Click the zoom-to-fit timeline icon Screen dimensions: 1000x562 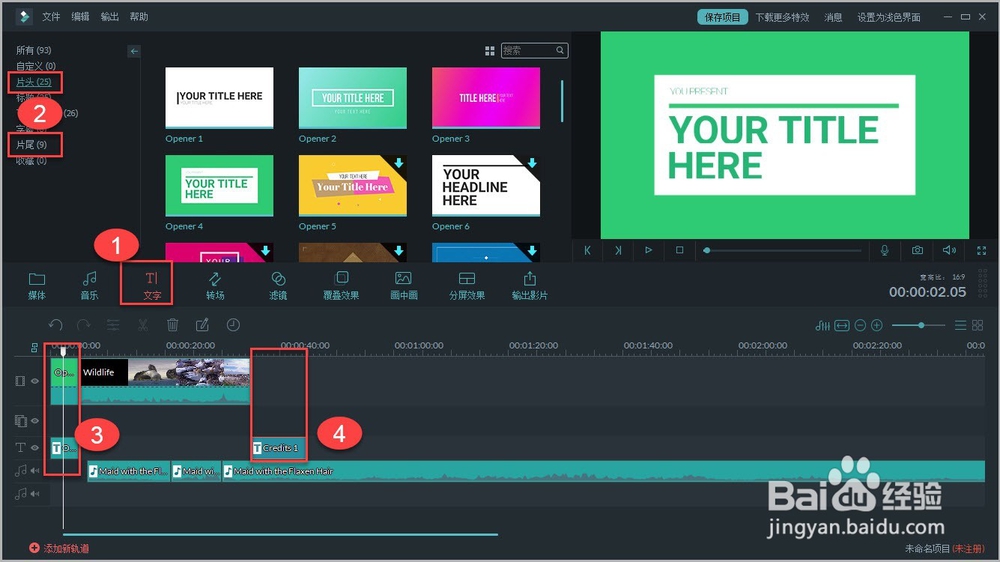click(x=842, y=326)
